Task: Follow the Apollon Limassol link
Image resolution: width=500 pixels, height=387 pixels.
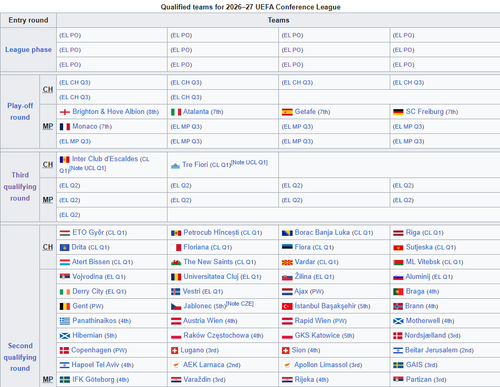Action: (321, 365)
